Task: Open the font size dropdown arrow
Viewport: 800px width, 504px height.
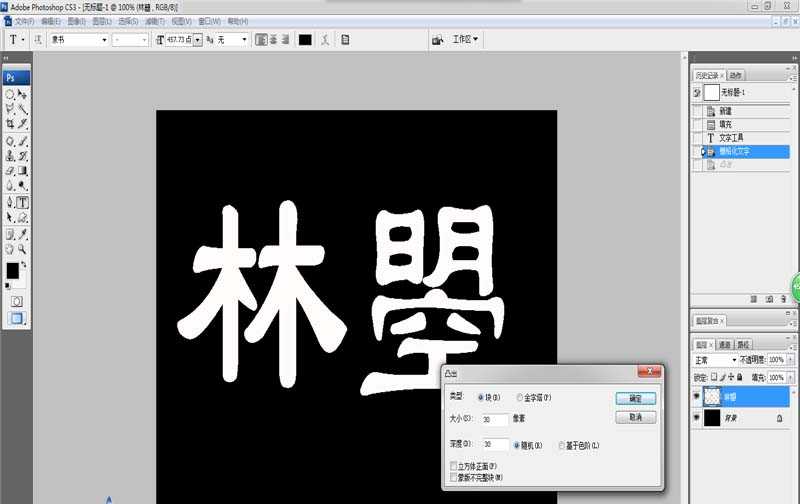Action: click(197, 40)
